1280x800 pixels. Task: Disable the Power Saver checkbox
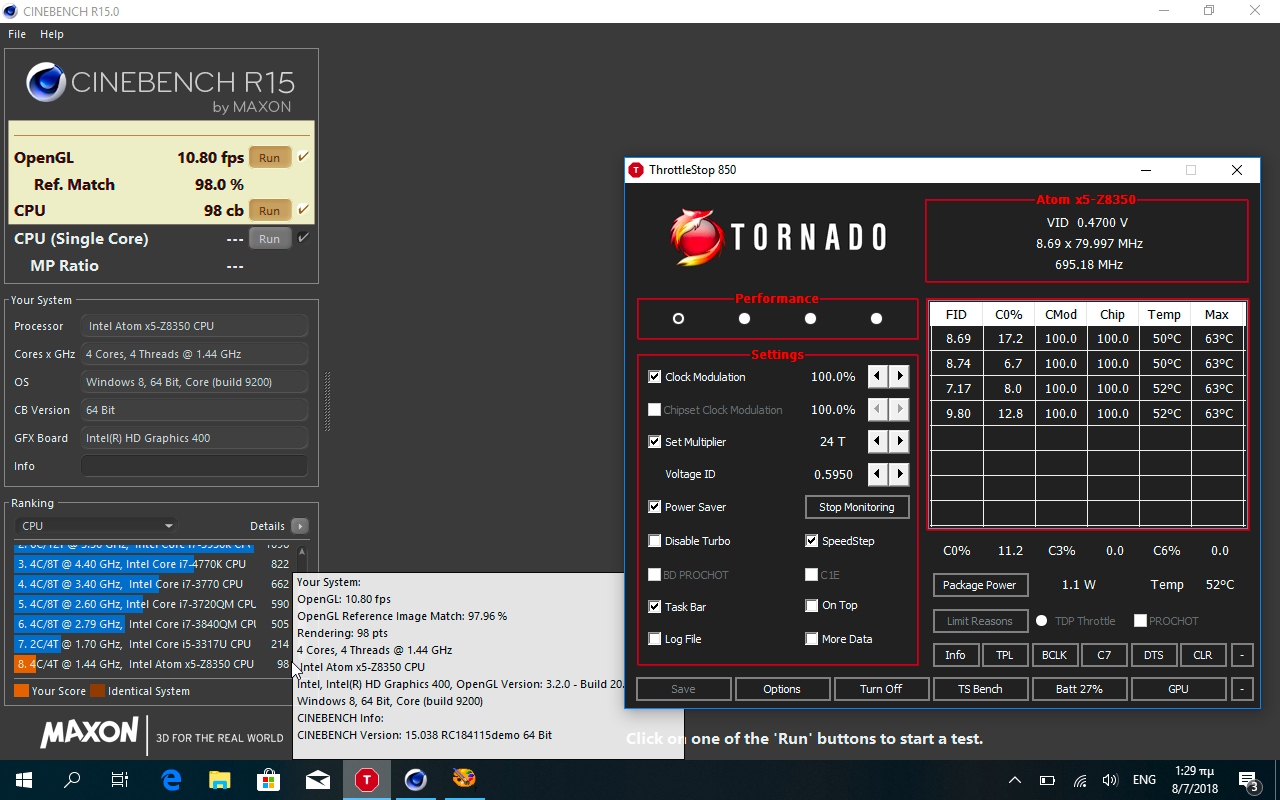click(x=655, y=507)
